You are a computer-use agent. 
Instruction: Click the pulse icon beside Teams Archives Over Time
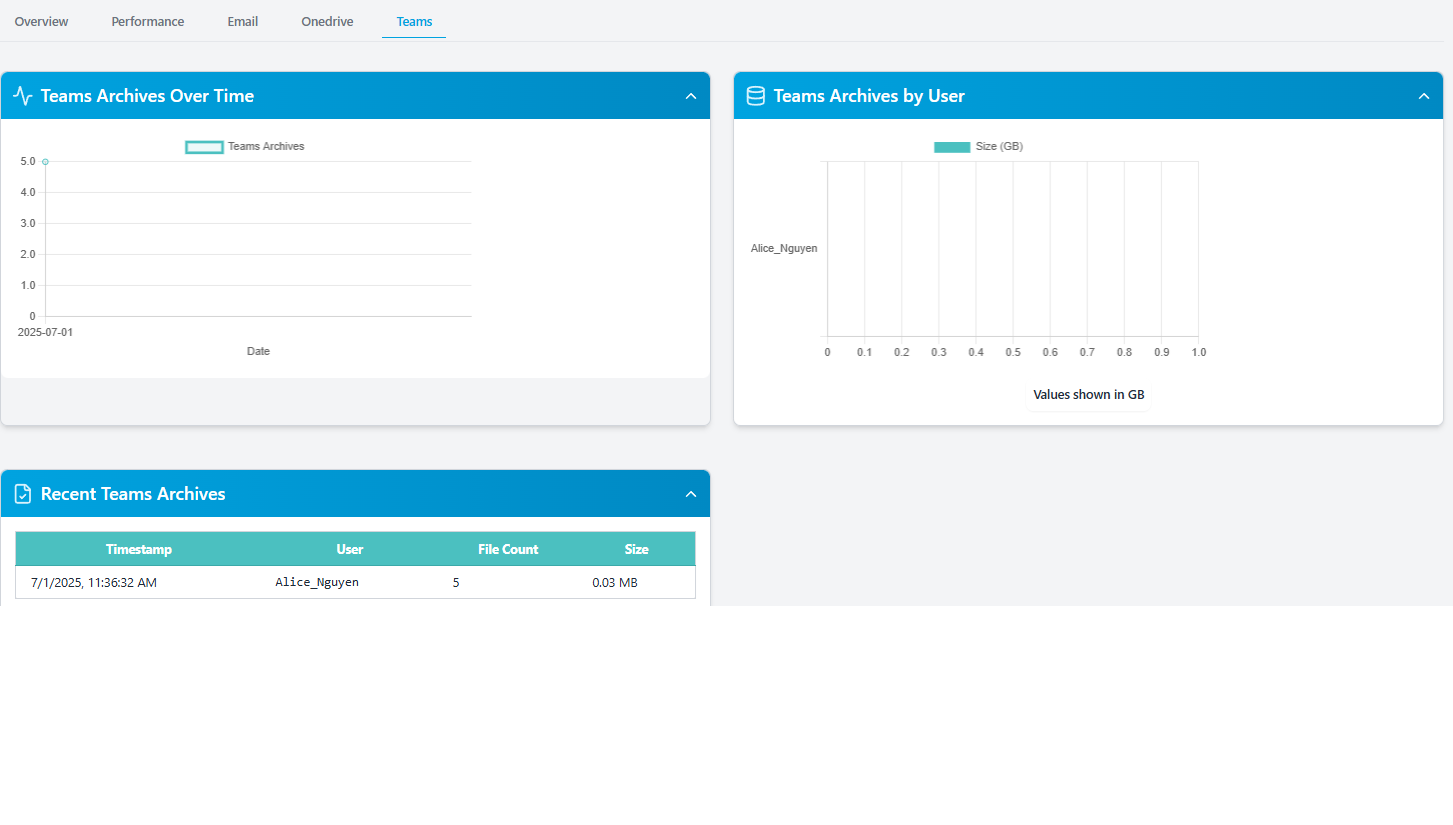point(23,96)
